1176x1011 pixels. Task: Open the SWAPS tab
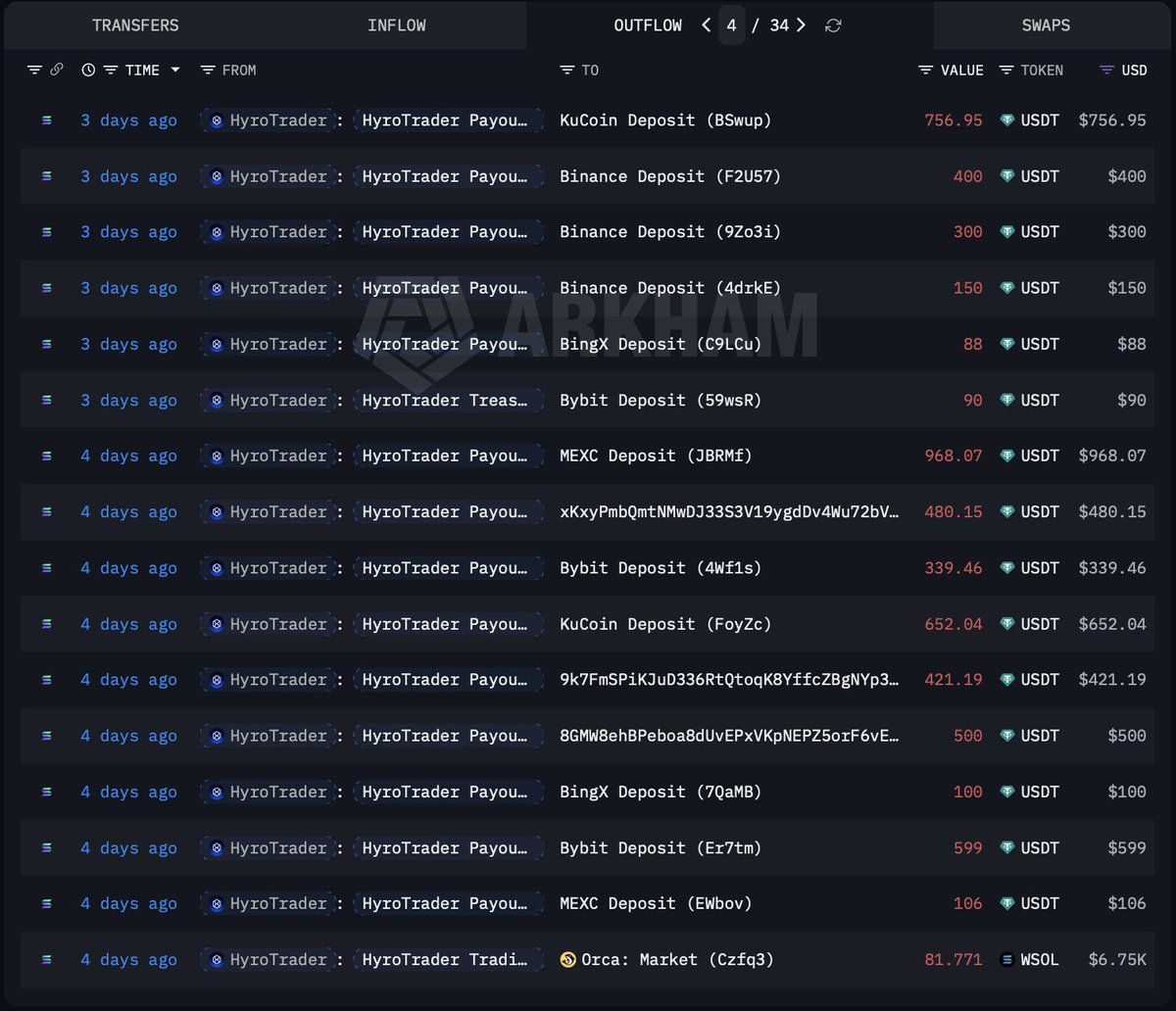(1046, 25)
